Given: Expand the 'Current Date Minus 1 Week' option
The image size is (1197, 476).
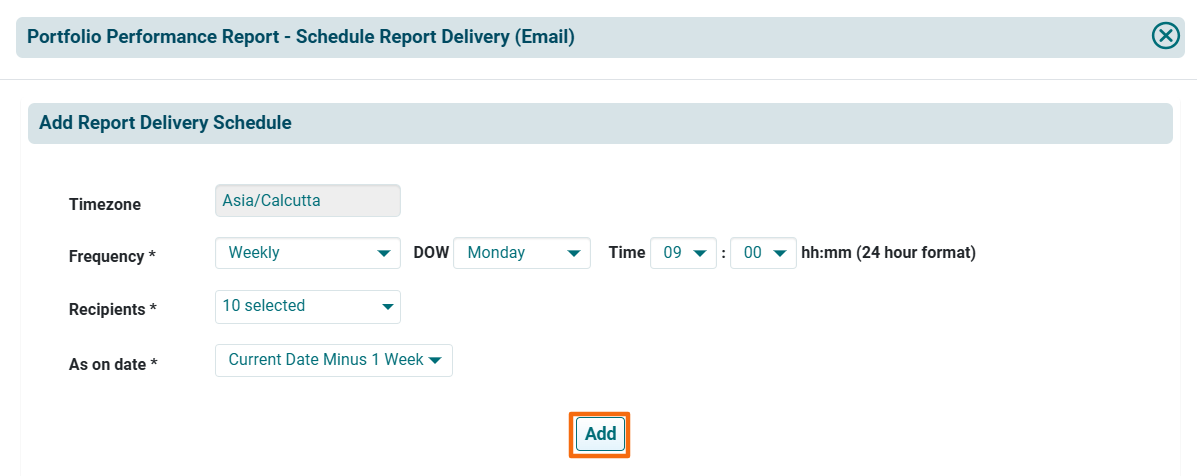Looking at the screenshot, I should [x=326, y=360].
